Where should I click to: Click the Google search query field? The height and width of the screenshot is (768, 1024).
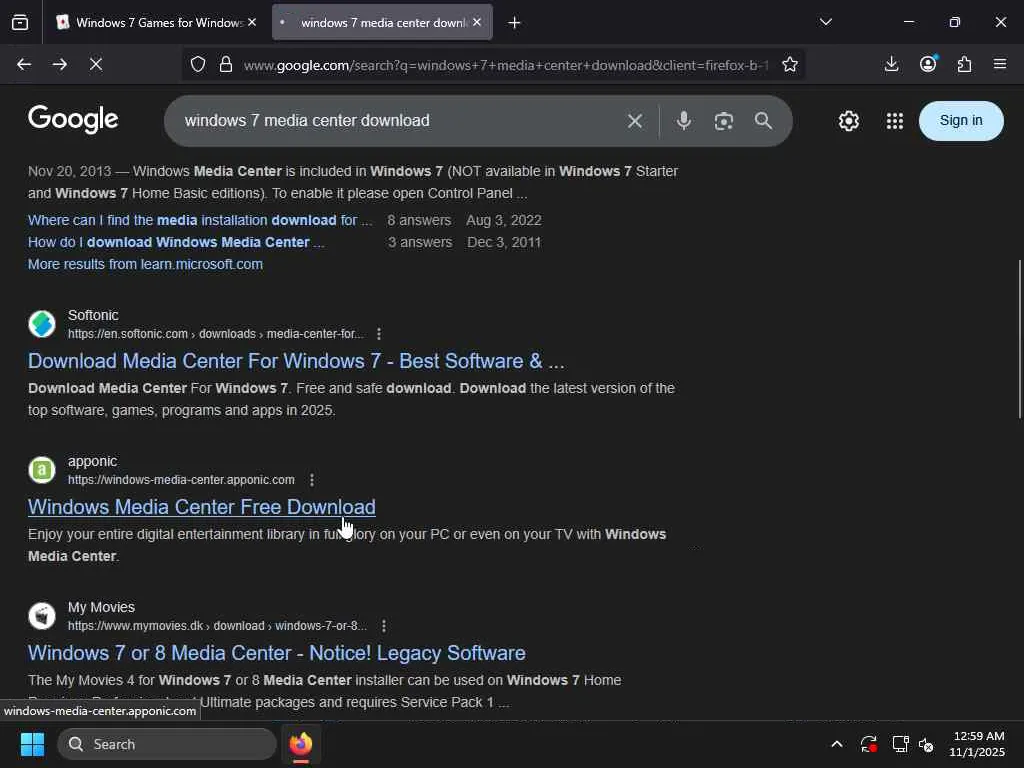tap(398, 121)
